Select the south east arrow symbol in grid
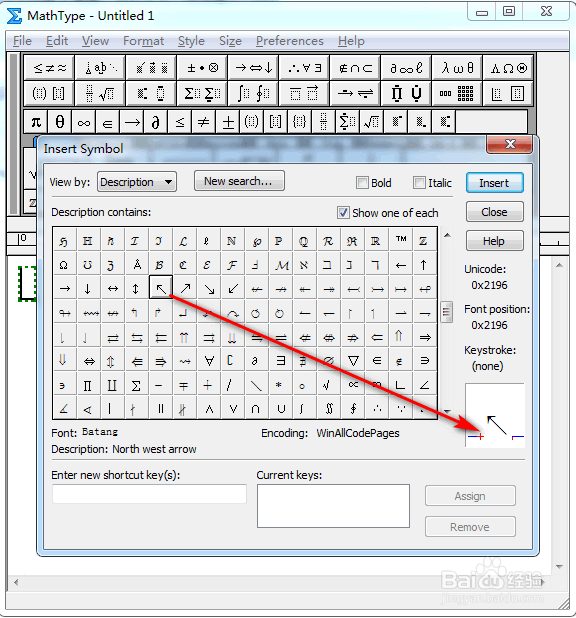Viewport: 576px width, 618px height. [x=209, y=289]
